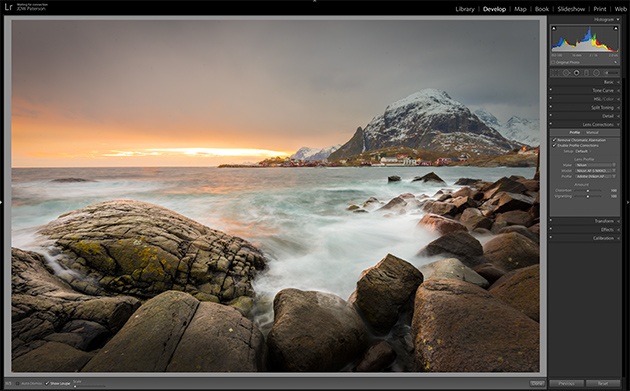This screenshot has height=391, width=630.
Task: Click the Vignetting value 100
Action: coord(614,196)
